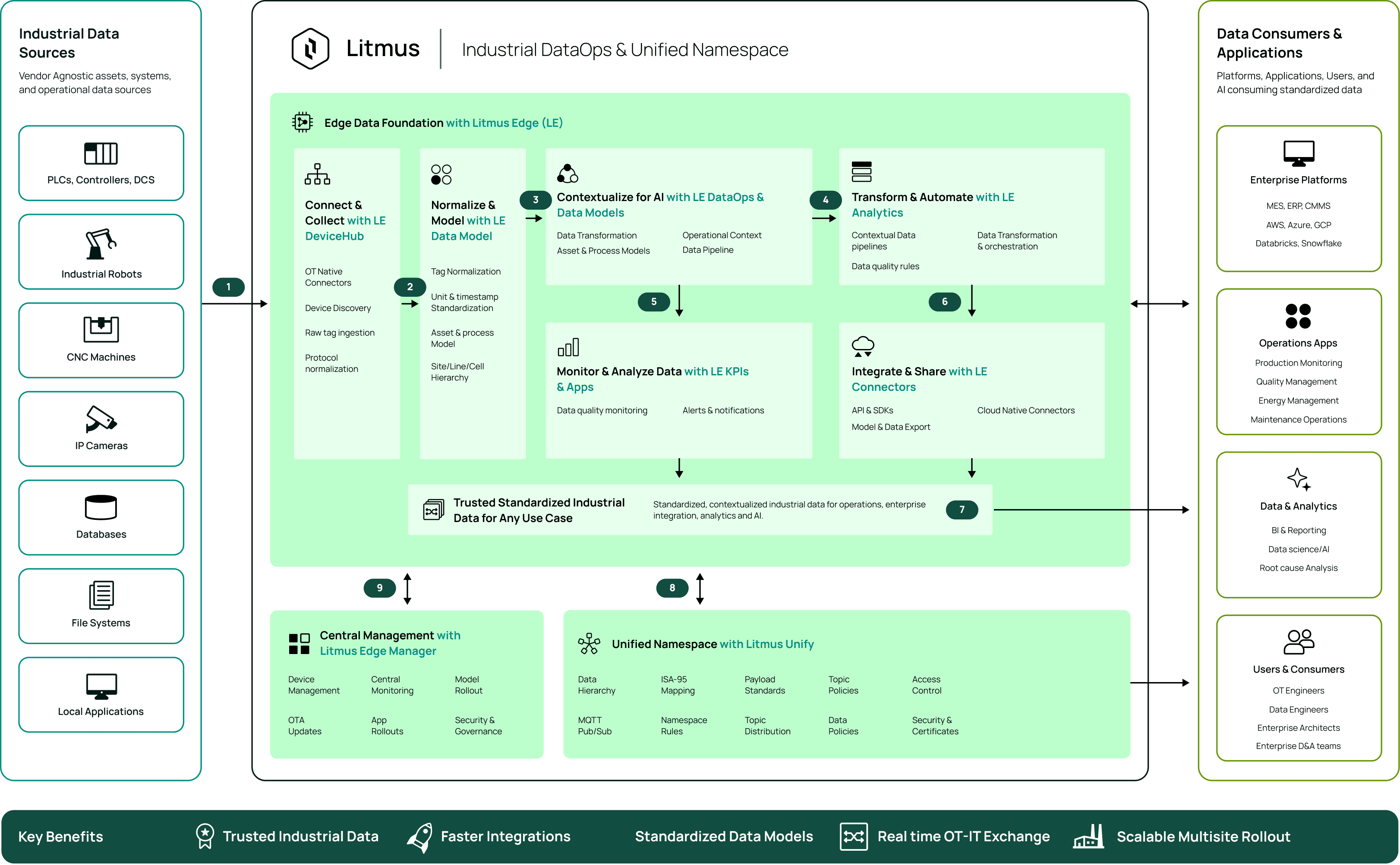
Task: Select the Security & Certificates text
Action: click(x=935, y=725)
